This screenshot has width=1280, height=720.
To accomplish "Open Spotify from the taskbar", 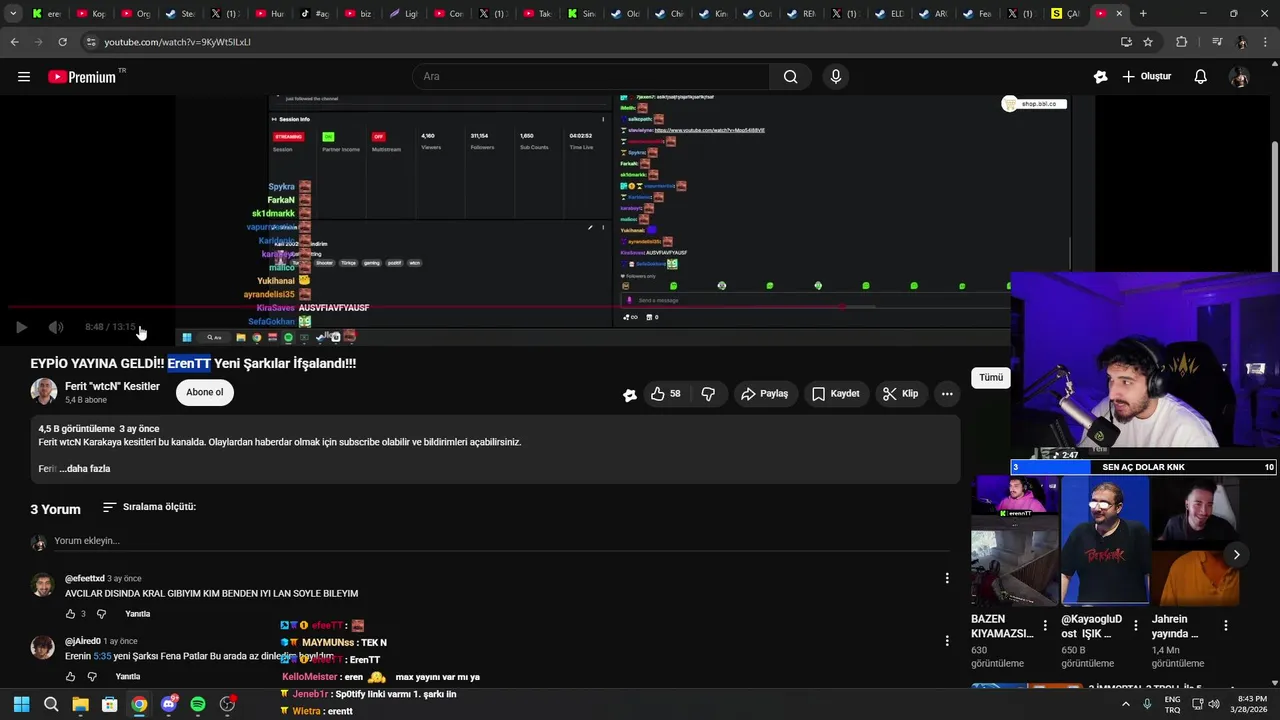I will [198, 704].
